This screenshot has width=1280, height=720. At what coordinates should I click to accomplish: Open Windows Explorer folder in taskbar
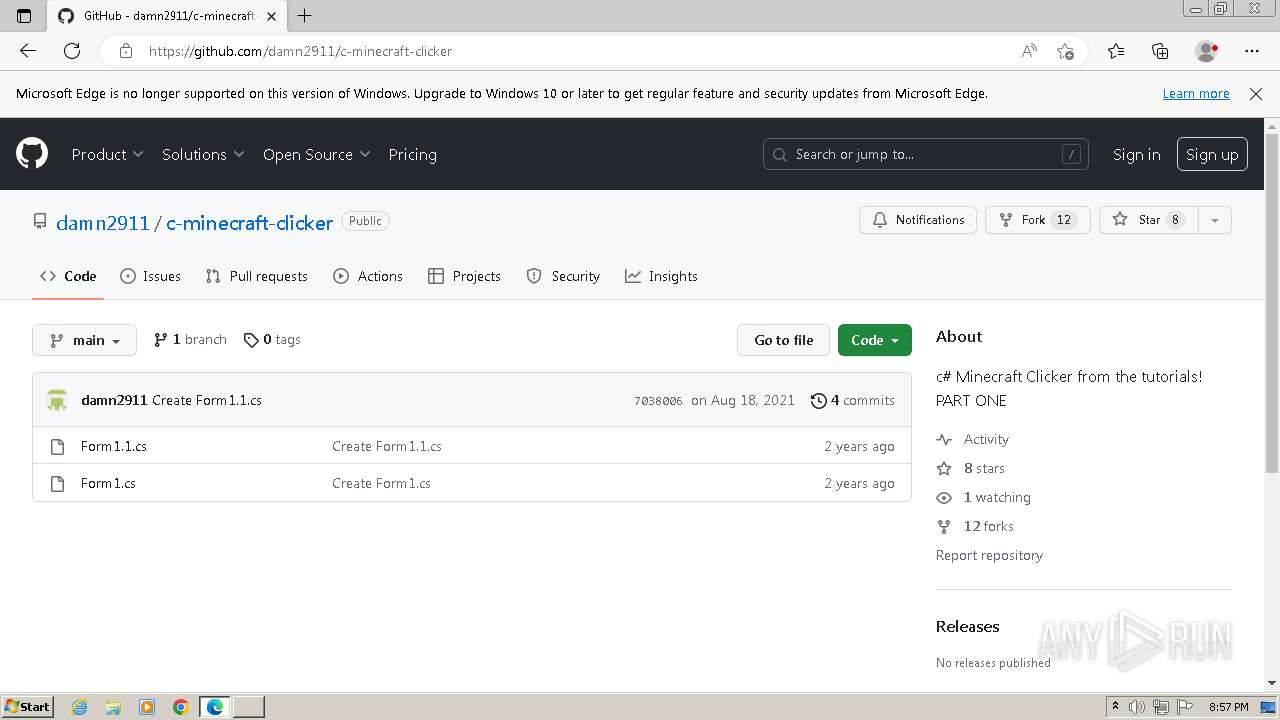113,707
